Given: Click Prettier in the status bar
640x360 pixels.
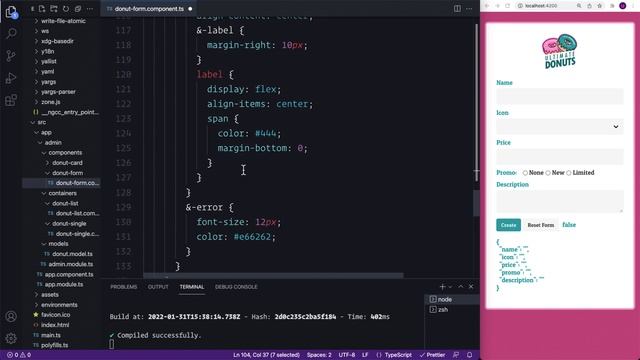Looking at the screenshot, I should click(433, 355).
